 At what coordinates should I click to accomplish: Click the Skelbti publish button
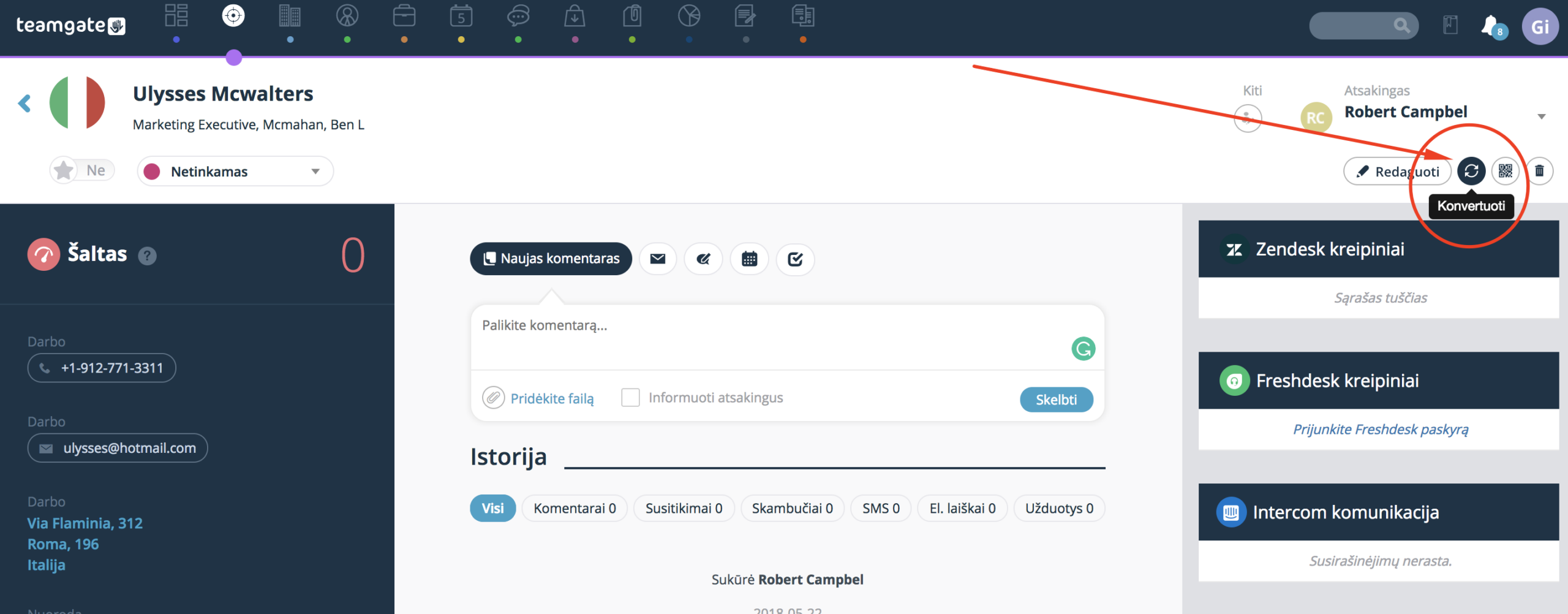point(1056,400)
